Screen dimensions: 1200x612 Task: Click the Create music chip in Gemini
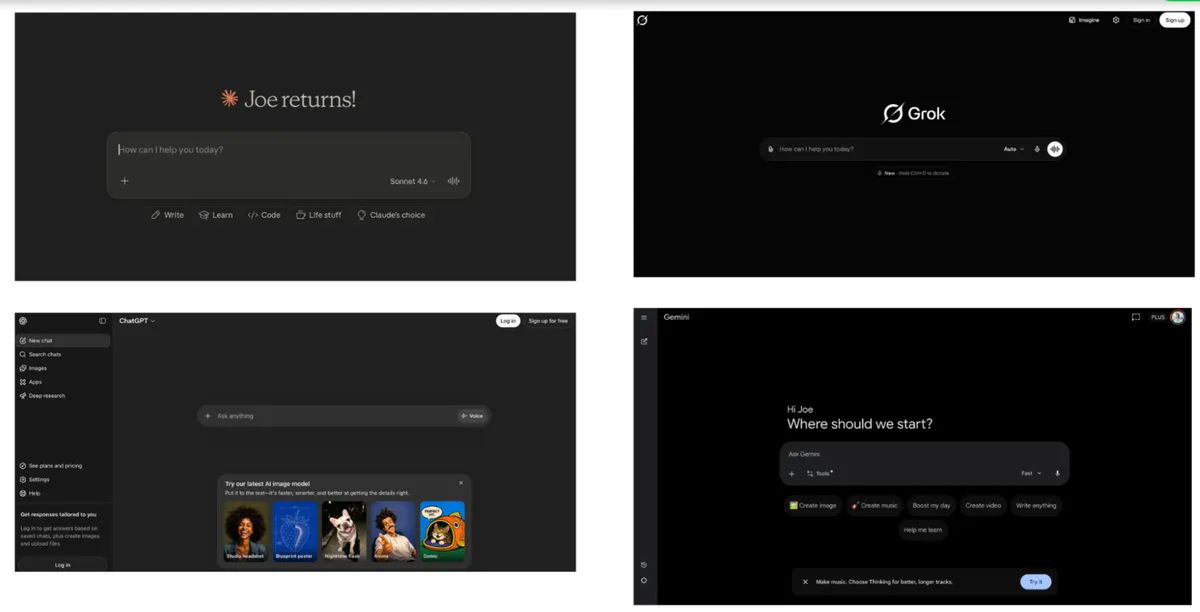(x=874, y=505)
